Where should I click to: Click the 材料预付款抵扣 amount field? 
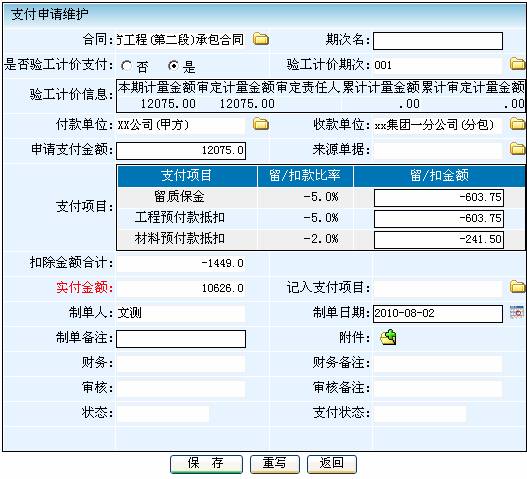point(439,240)
